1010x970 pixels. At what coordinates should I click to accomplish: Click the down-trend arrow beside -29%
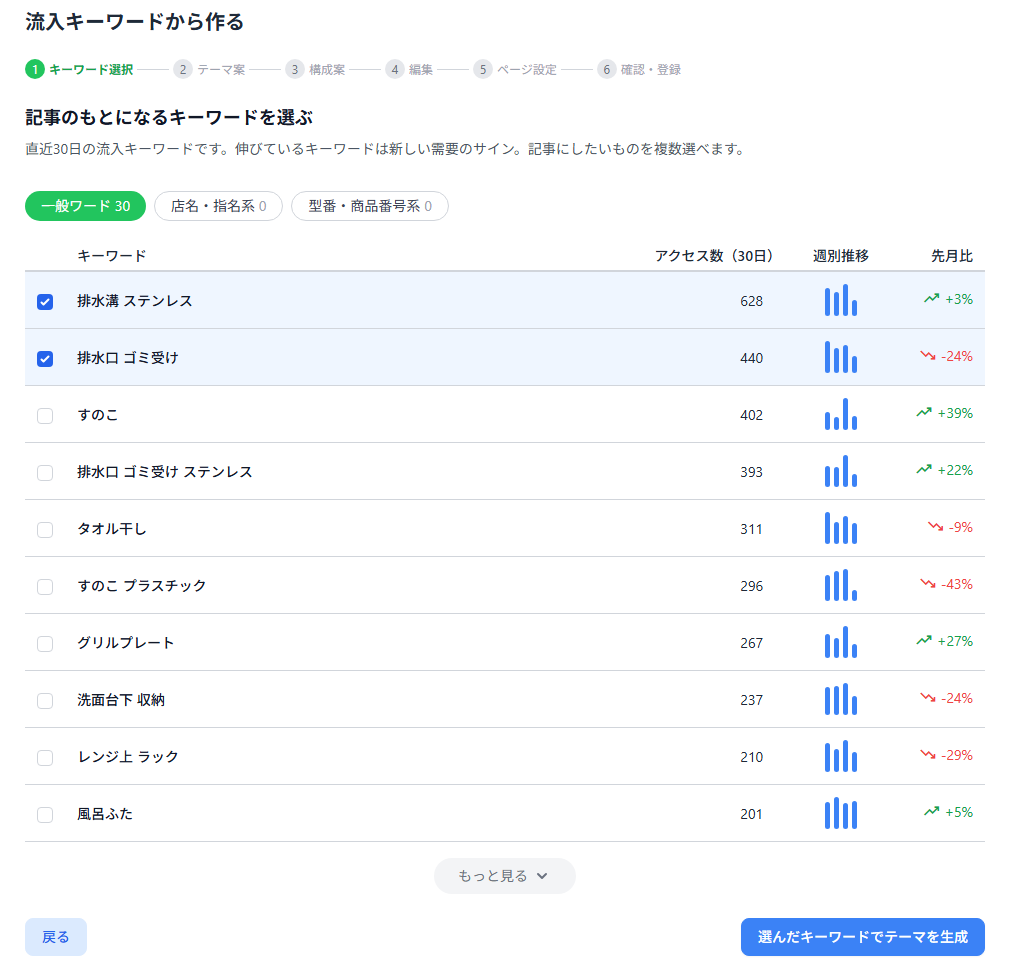click(928, 754)
